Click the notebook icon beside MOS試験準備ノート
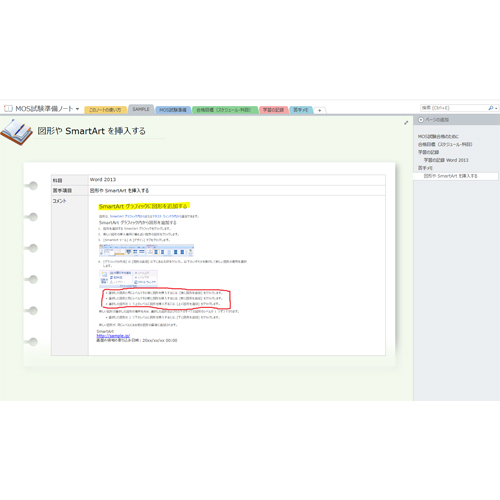 coord(8,109)
